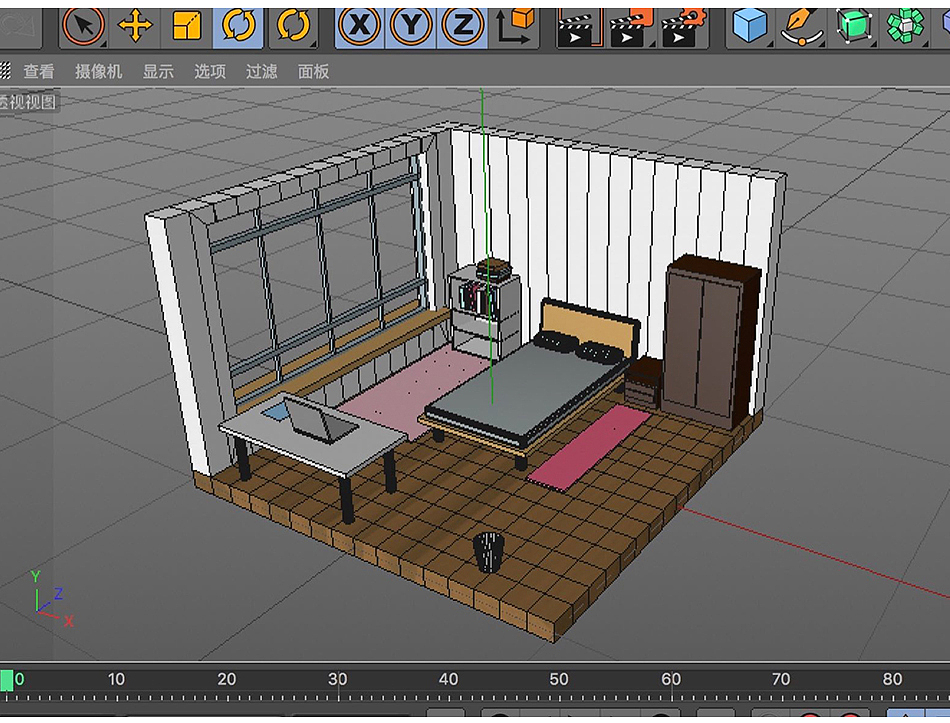Click the viewport menu grip handle
This screenshot has height=723, width=950.
click(5, 71)
